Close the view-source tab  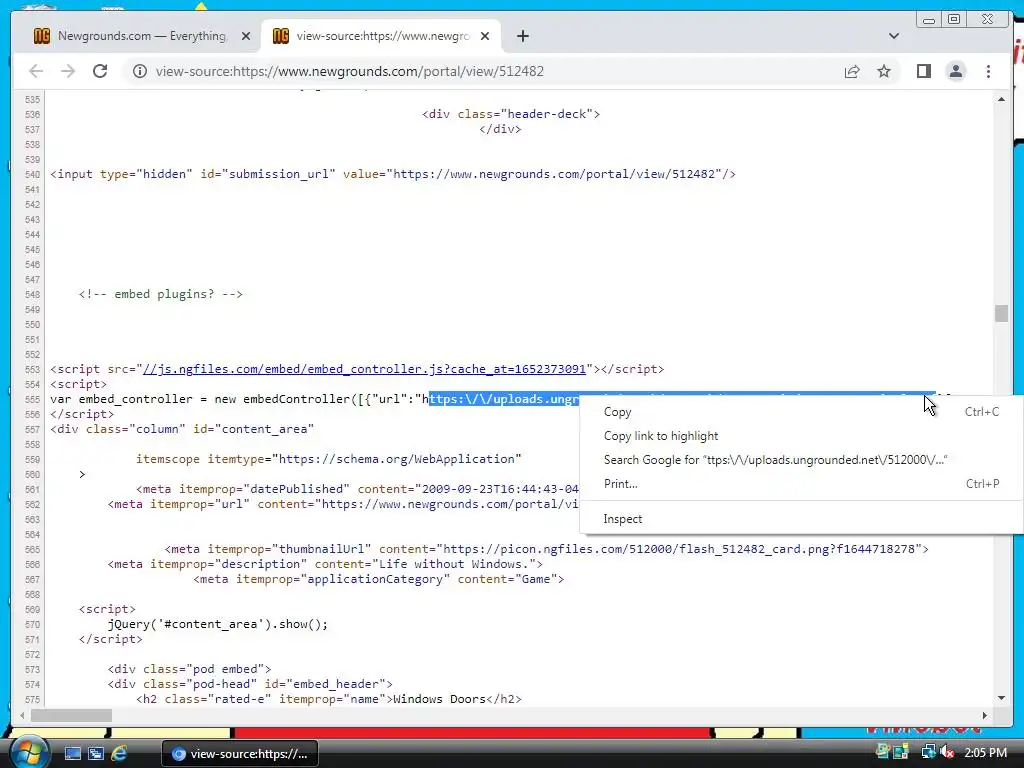(485, 36)
